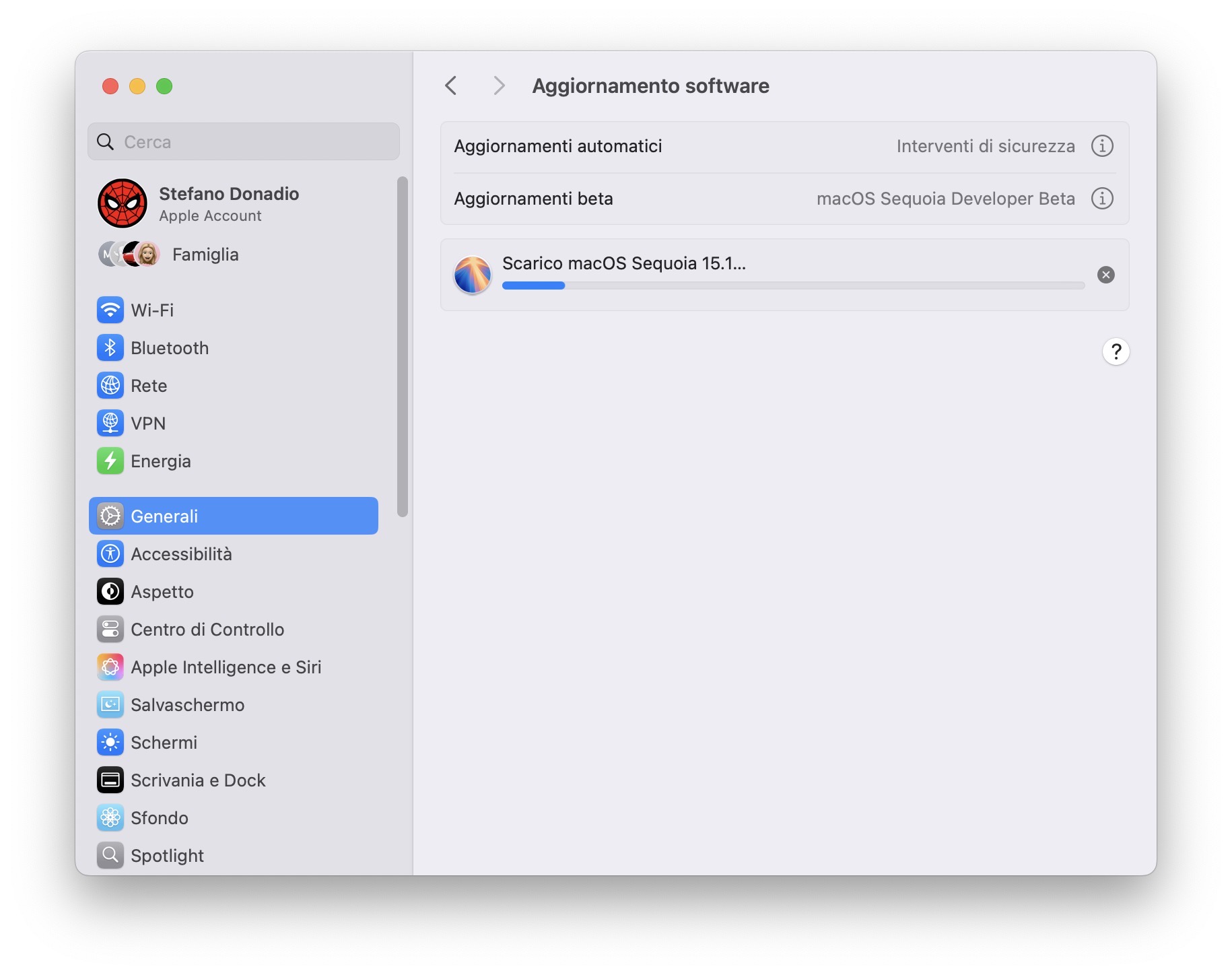This screenshot has width=1232, height=975.
Task: Open Energia battery settings
Action: coord(233,461)
